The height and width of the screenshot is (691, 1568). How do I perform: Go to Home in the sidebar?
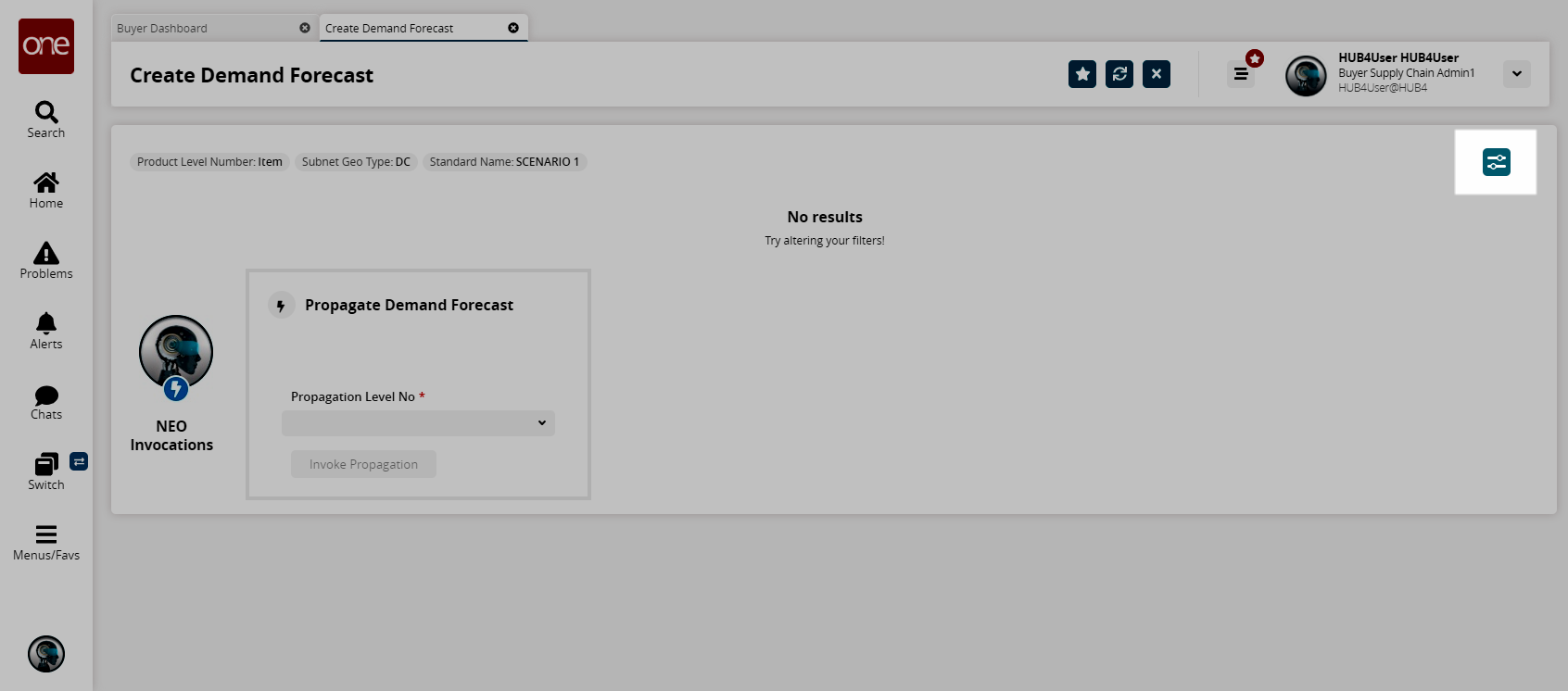(x=46, y=191)
